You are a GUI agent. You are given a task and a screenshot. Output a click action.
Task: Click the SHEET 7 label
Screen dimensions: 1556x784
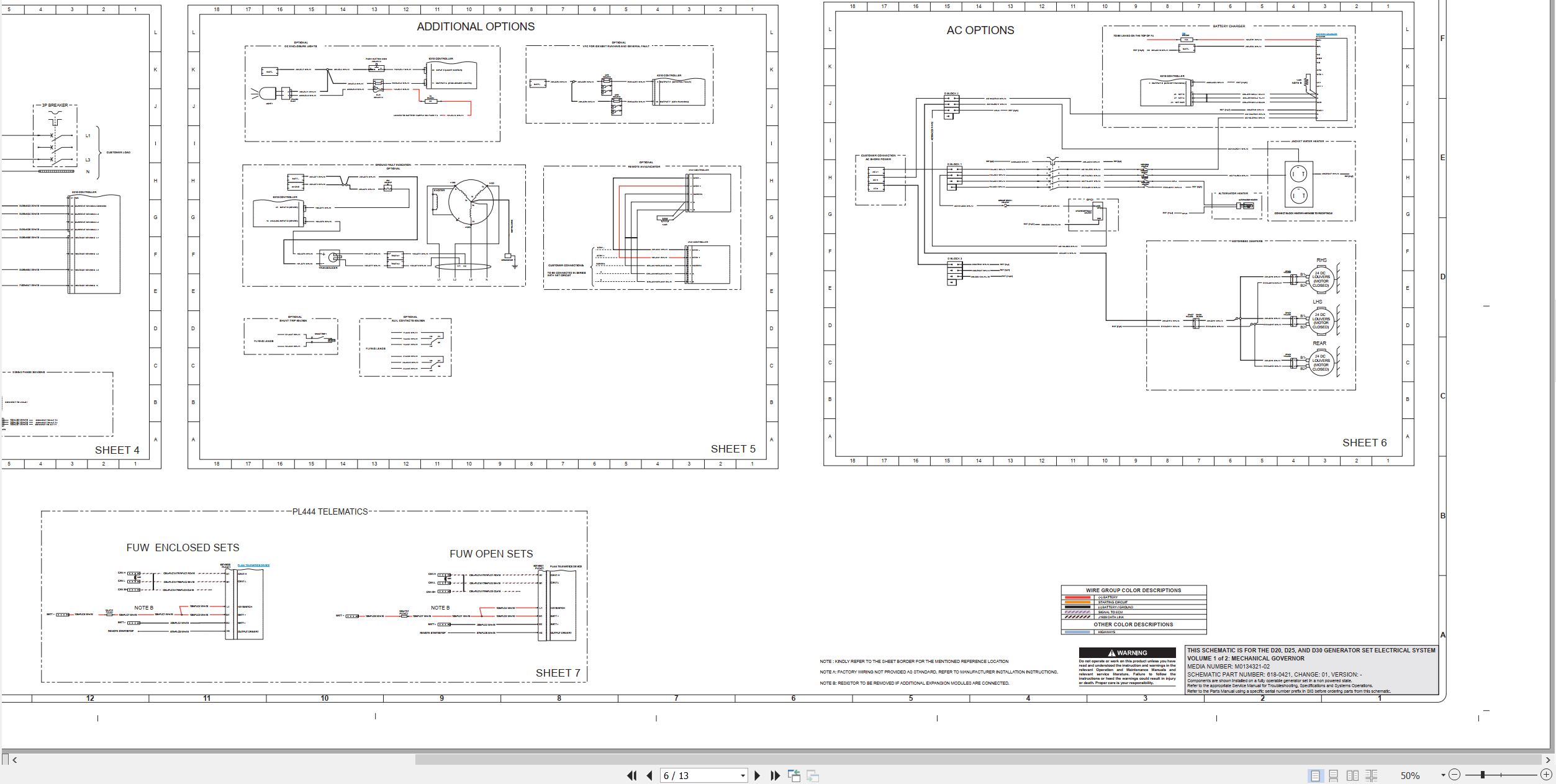pos(558,673)
